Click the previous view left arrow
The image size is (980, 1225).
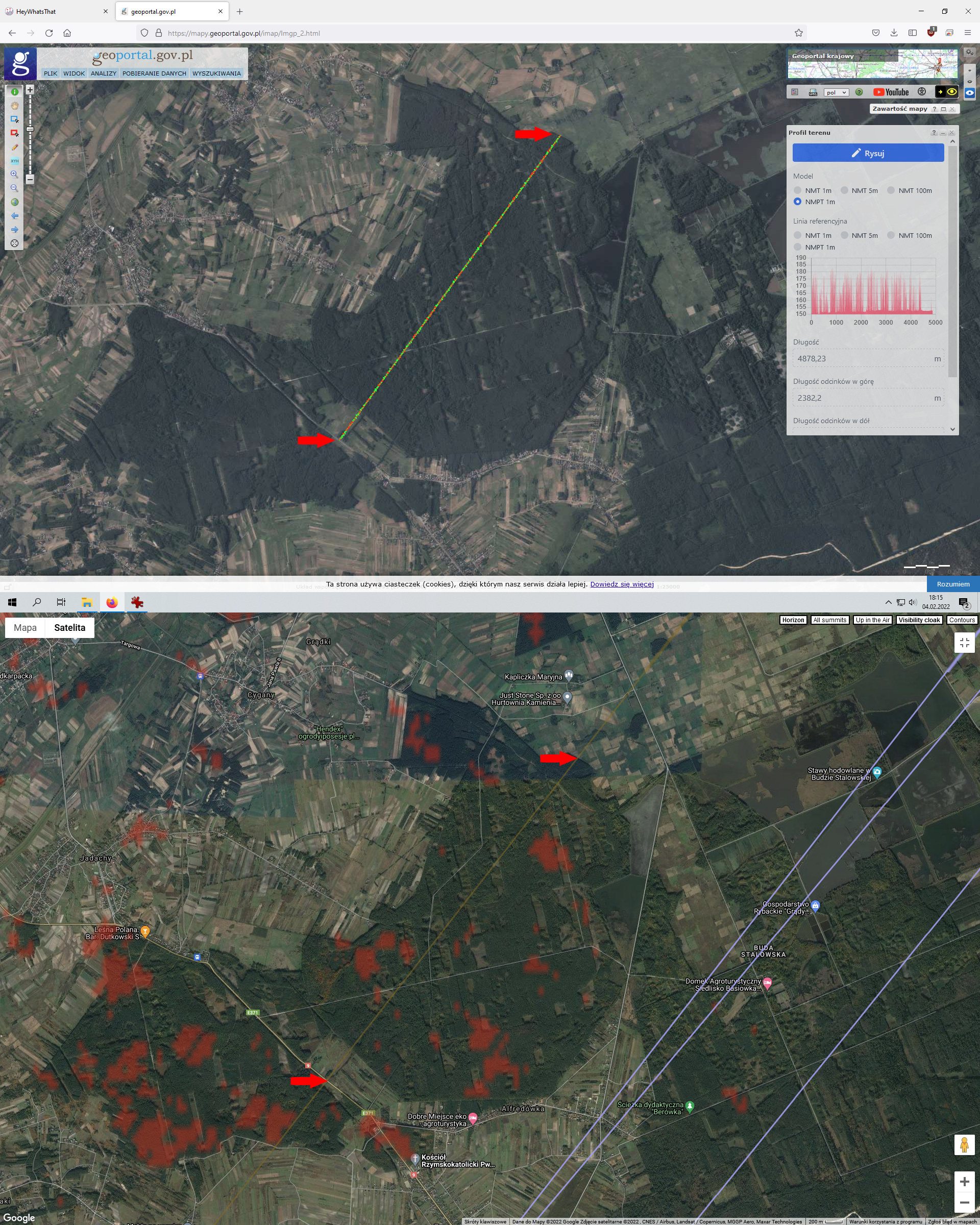[15, 216]
